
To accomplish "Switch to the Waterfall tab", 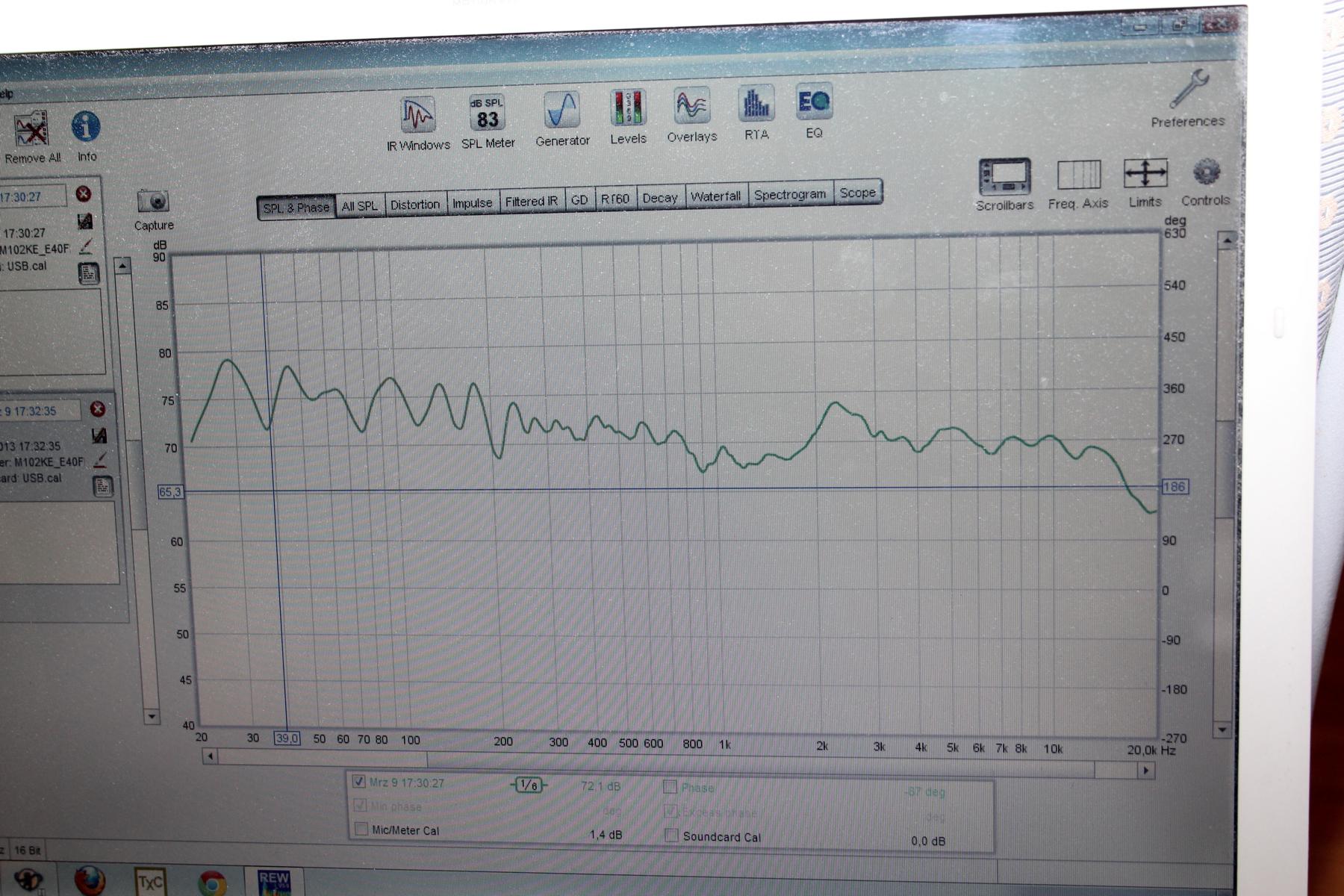I will (715, 196).
